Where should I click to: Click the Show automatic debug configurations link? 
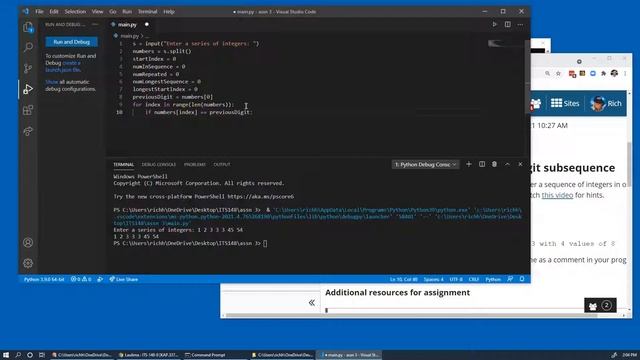[x=52, y=82]
